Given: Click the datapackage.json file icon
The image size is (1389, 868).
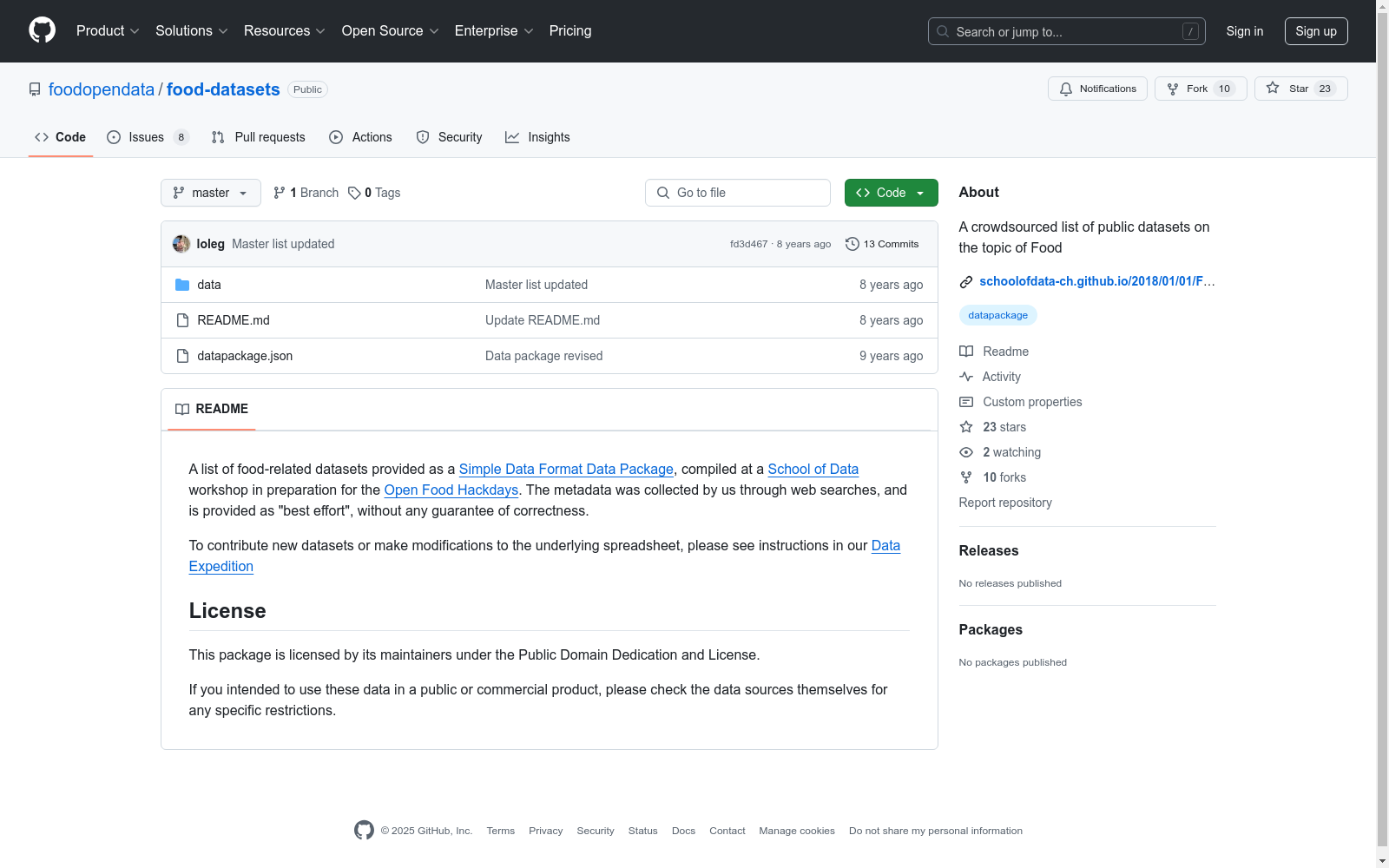Looking at the screenshot, I should click(182, 356).
